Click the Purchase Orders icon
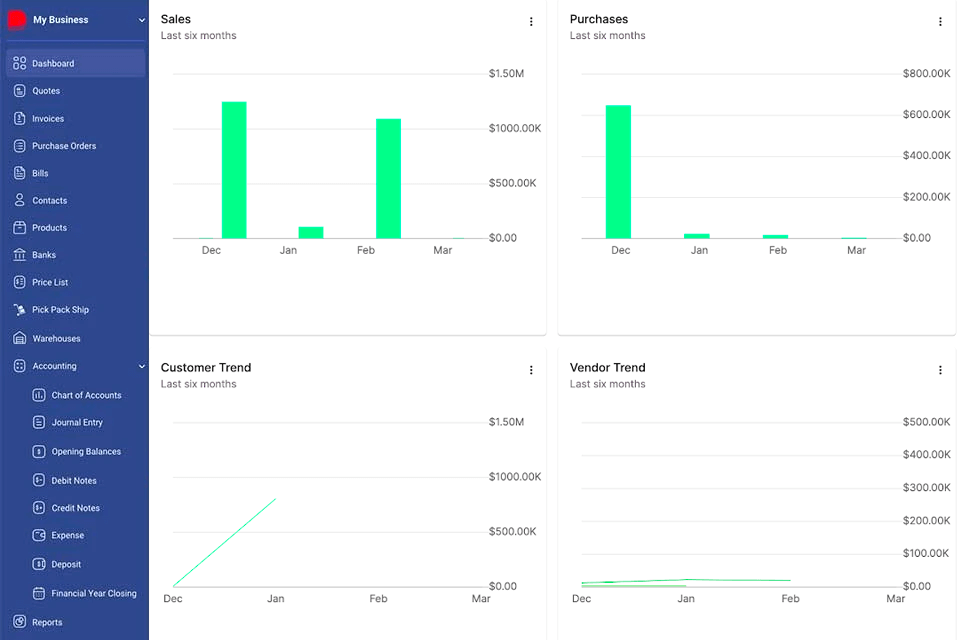The height and width of the screenshot is (640, 960). tap(21, 145)
